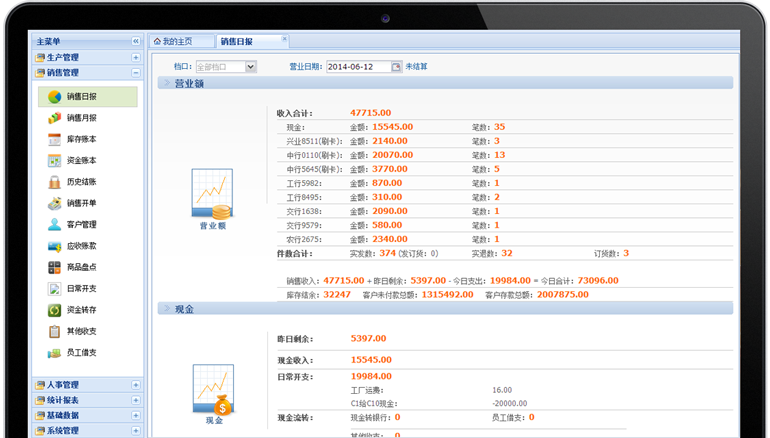This screenshot has height=438, width=770.
Task: Select 应收账款 menu item
Action: coord(88,246)
